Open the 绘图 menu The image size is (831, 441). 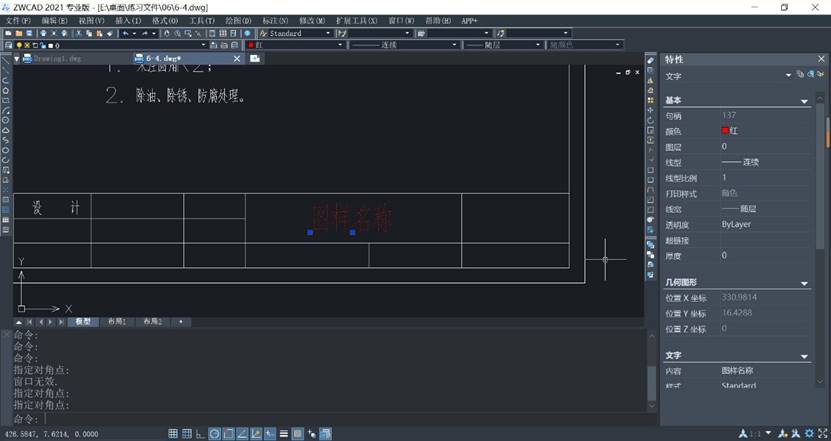point(238,20)
